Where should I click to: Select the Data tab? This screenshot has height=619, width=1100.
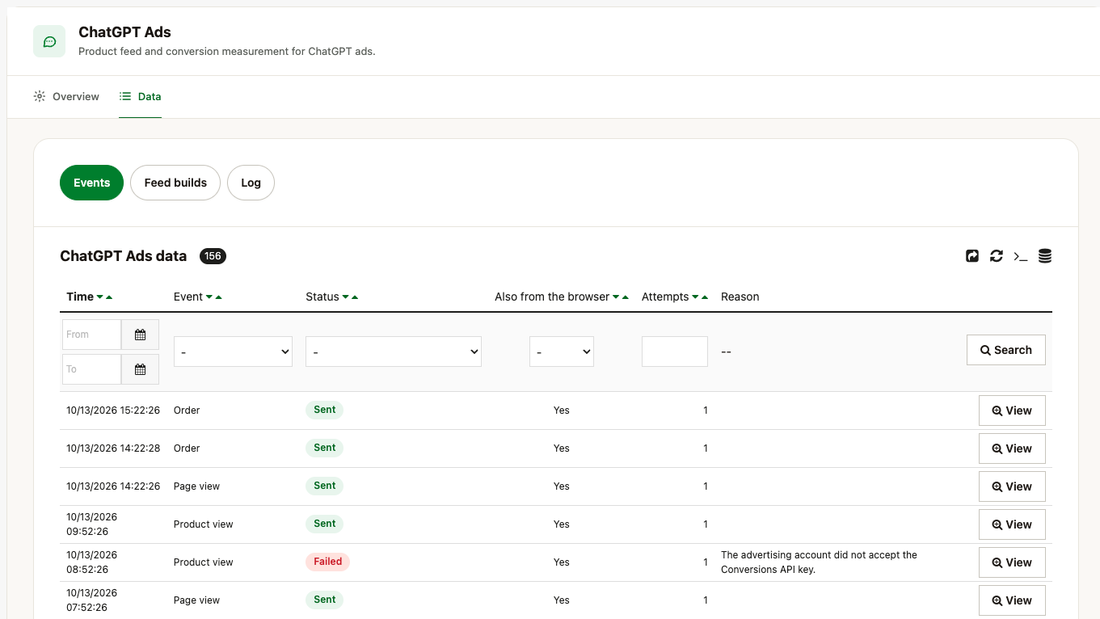(140, 97)
